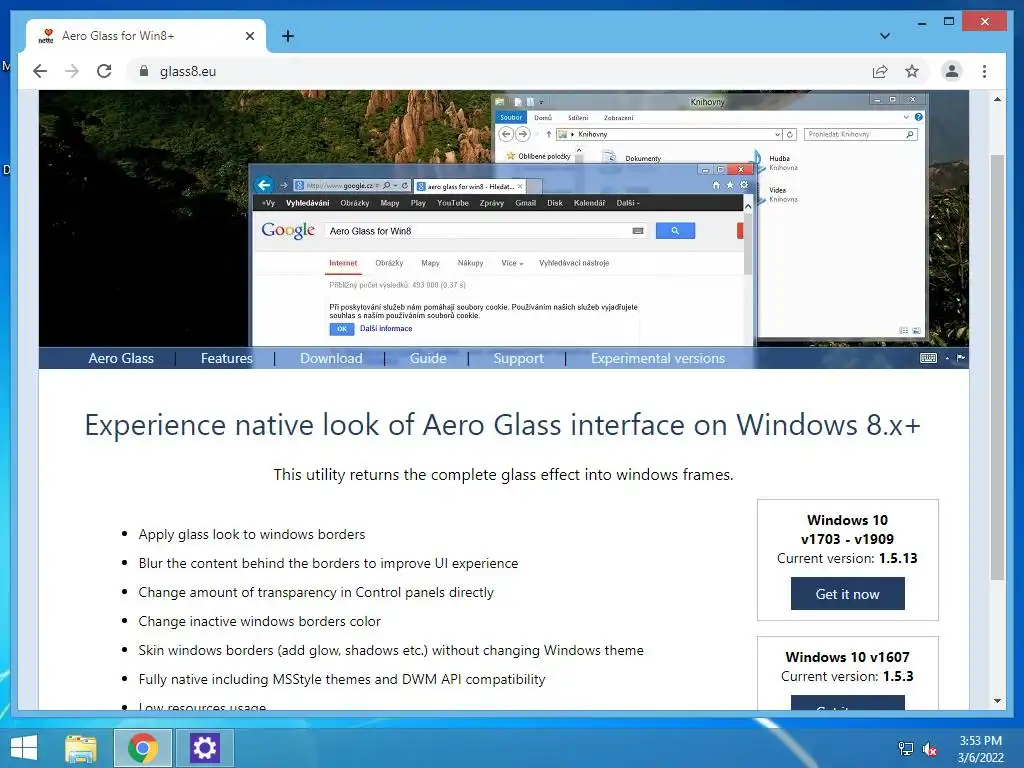Viewport: 1024px width, 768px height.
Task: Click the muted volume tray icon
Action: pyautogui.click(x=929, y=749)
